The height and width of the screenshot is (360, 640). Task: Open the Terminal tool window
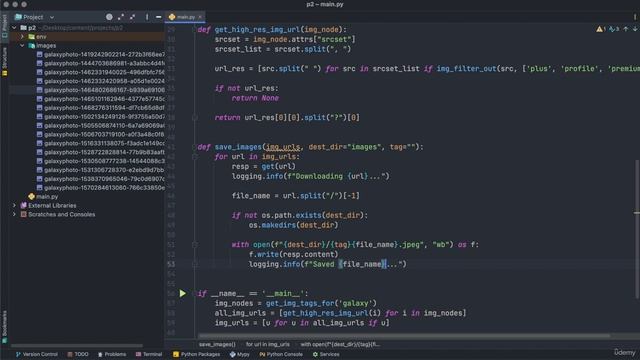point(149,354)
